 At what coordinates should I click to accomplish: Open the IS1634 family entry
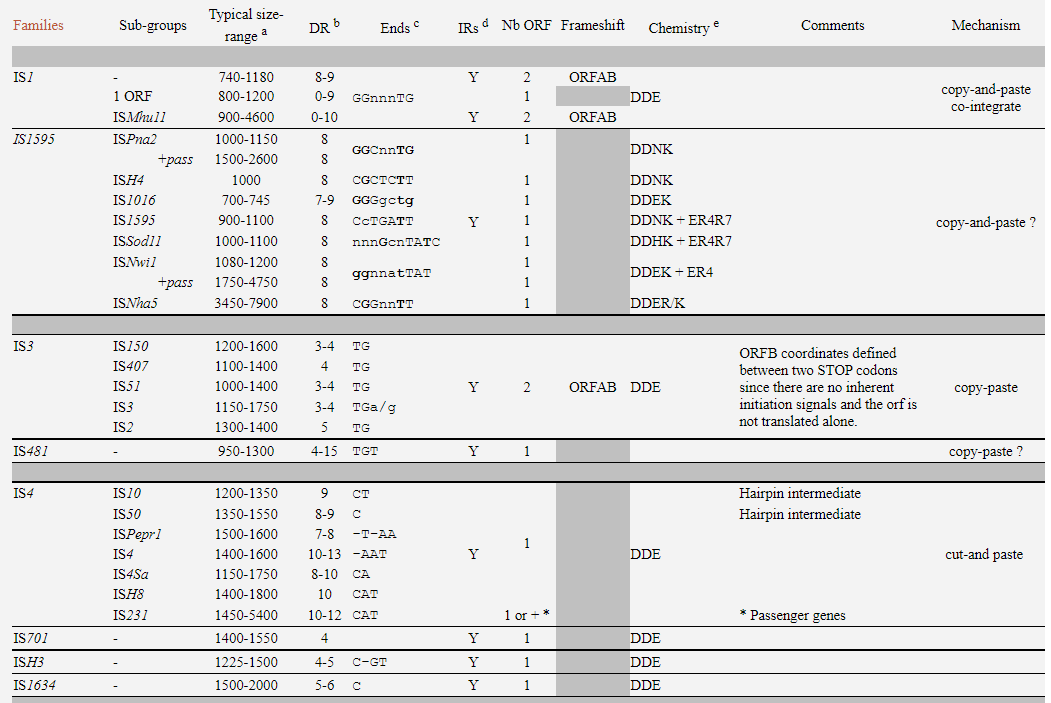point(37,685)
